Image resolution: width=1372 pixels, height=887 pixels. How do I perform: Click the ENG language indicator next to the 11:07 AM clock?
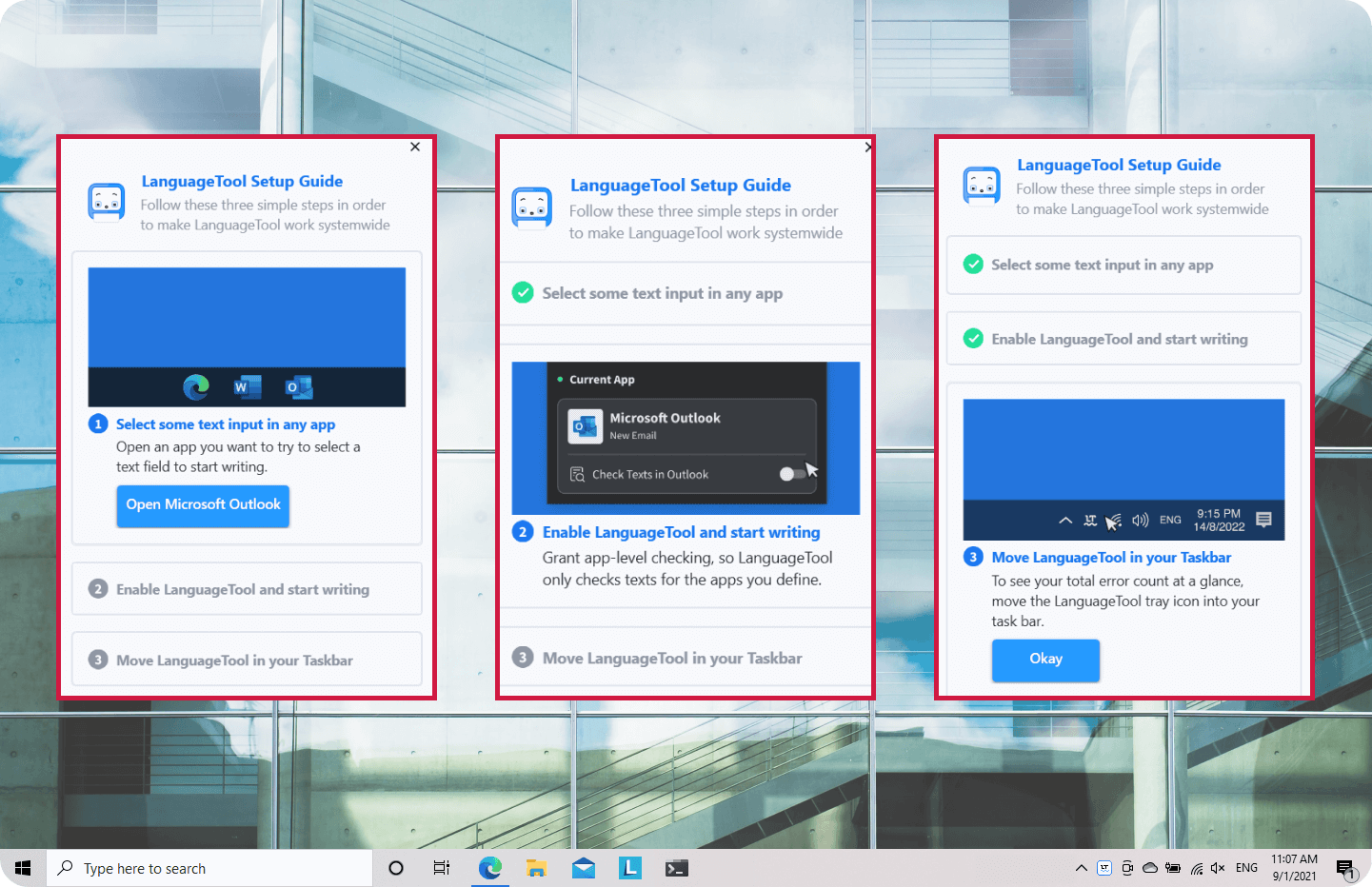click(x=1246, y=868)
